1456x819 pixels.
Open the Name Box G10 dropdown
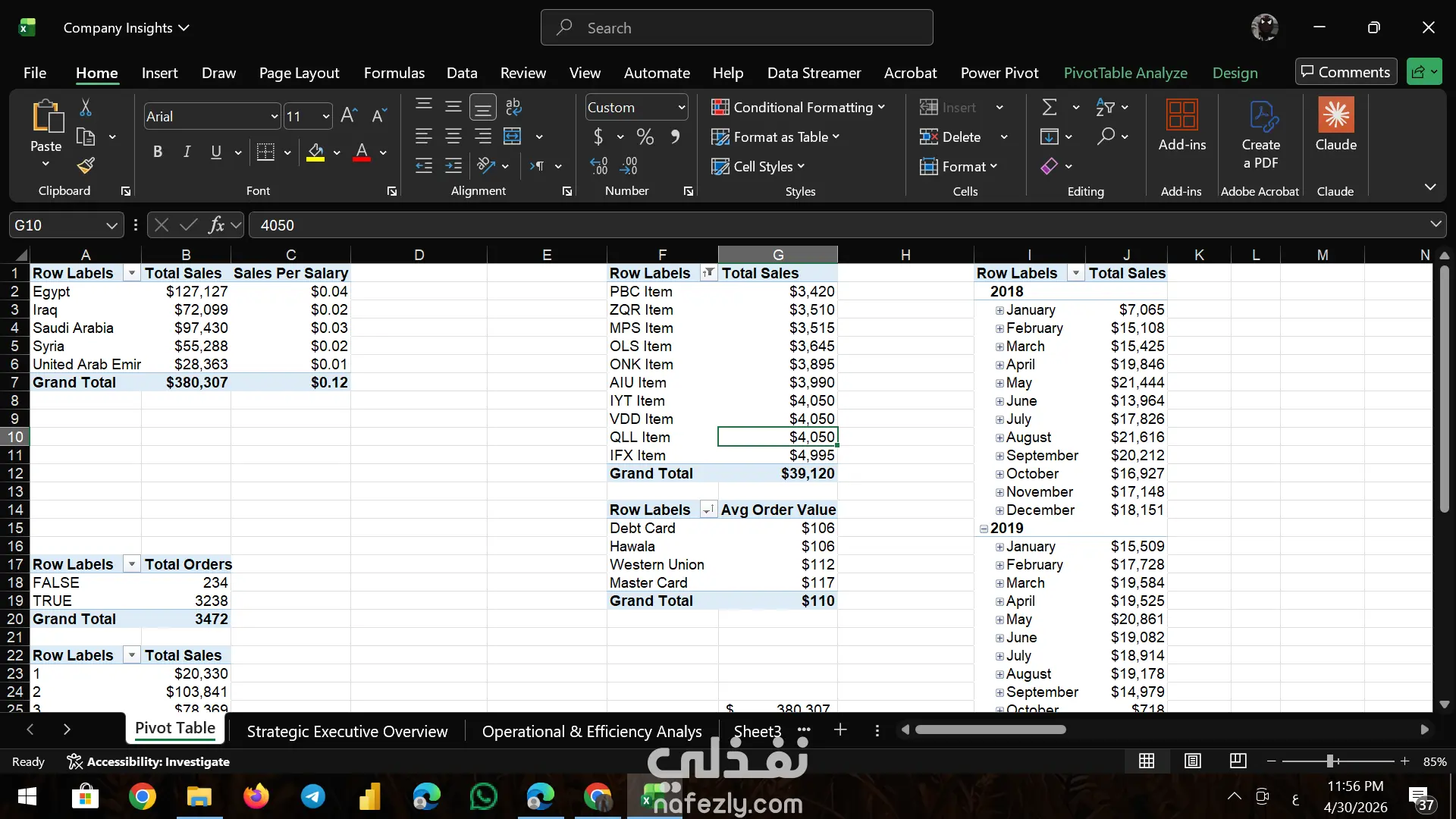111,225
